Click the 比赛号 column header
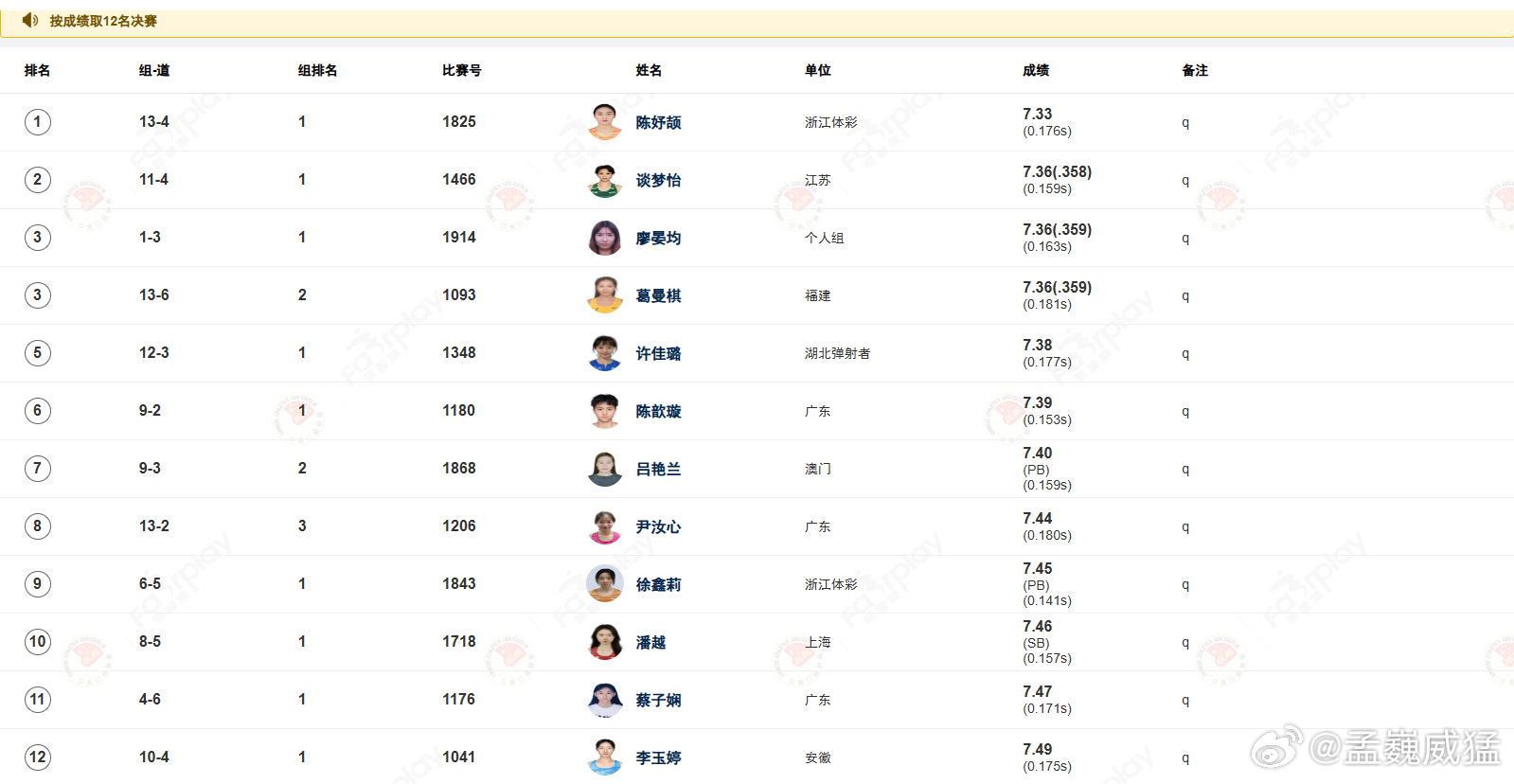Viewport: 1514px width, 784px height. 461,70
